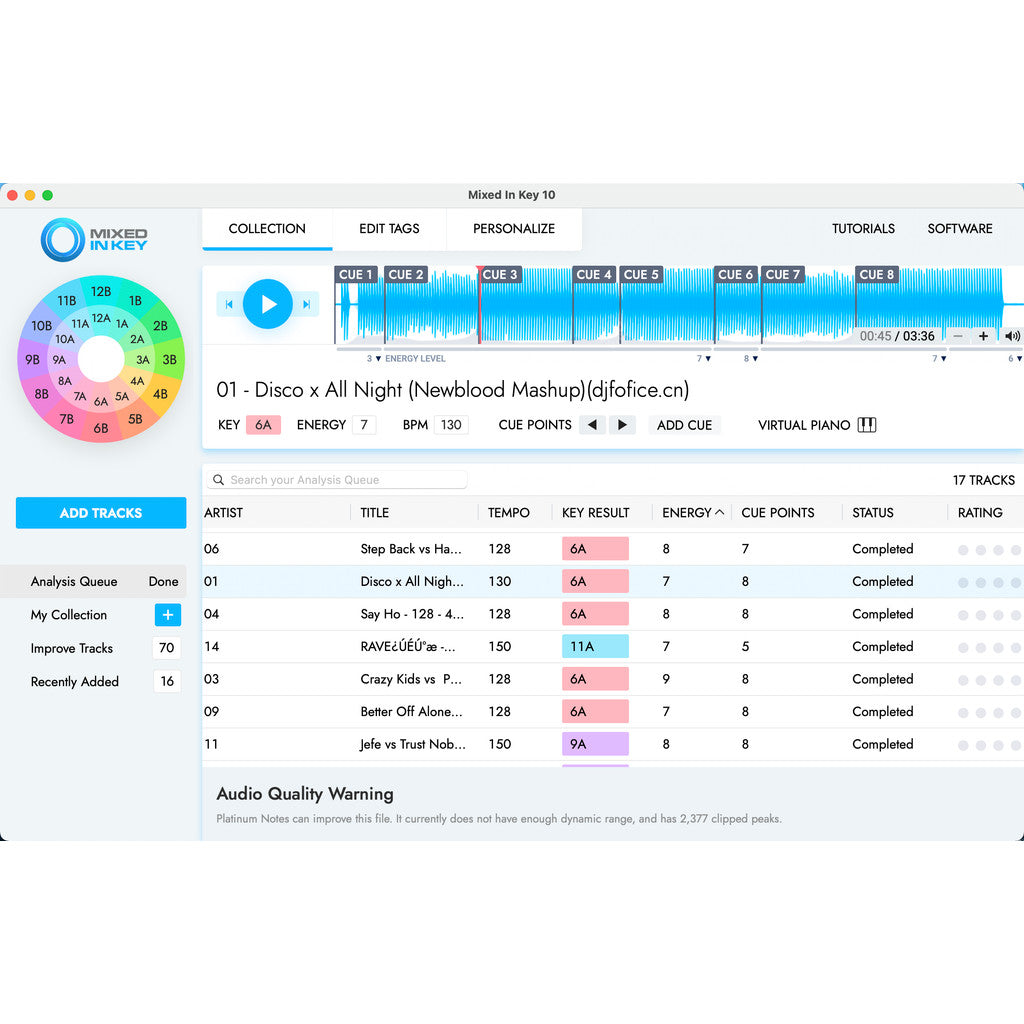Click the ADD CUE button

coord(684,425)
